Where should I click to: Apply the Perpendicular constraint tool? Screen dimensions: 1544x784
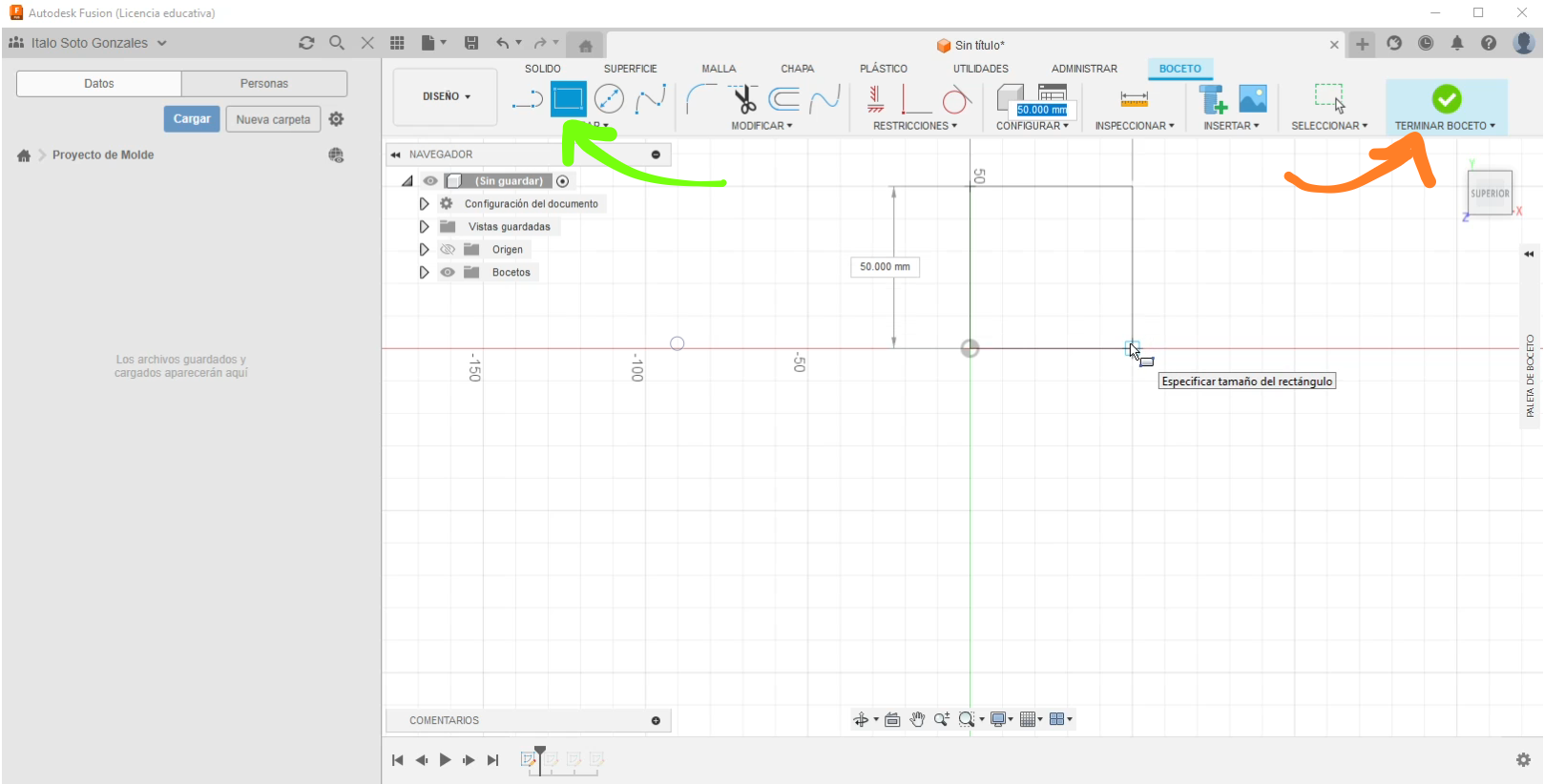tap(916, 98)
